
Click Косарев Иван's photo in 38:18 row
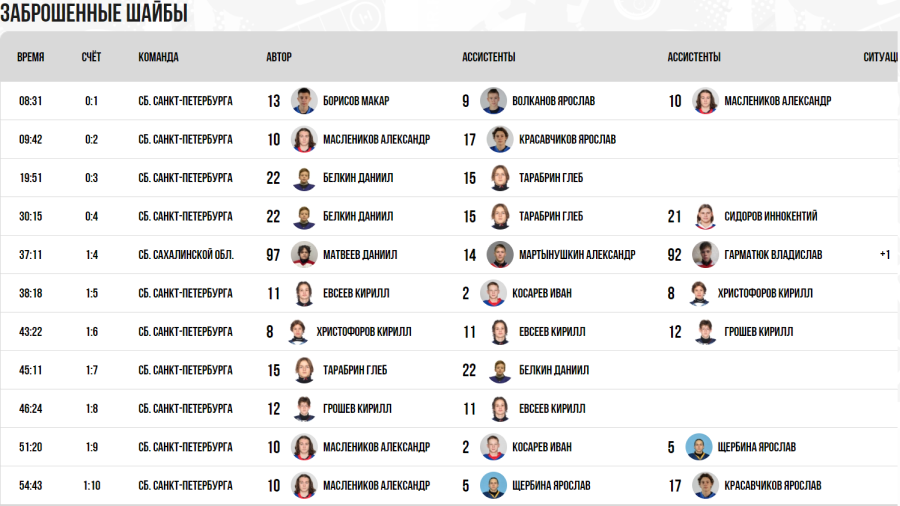pos(492,293)
